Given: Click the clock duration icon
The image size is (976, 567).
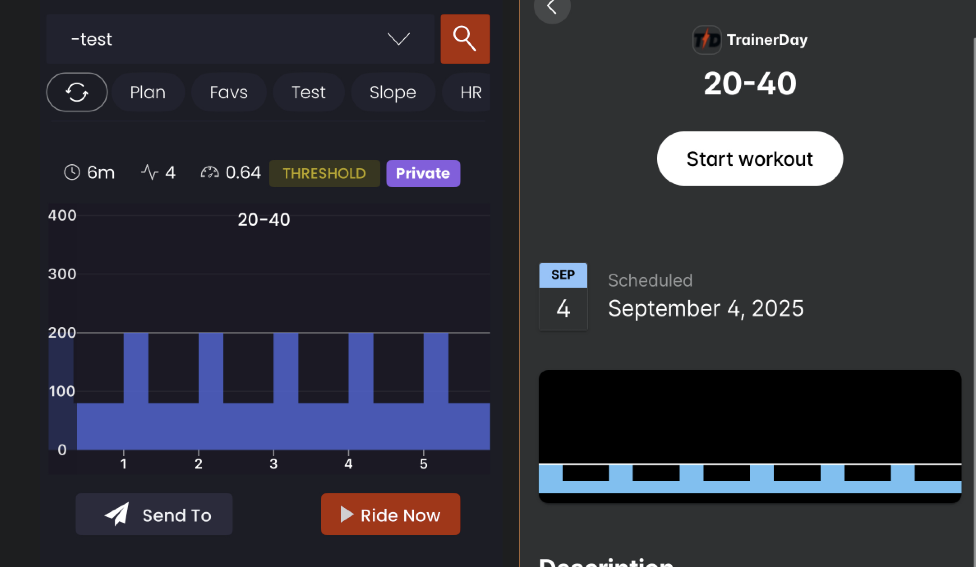Looking at the screenshot, I should click(72, 173).
